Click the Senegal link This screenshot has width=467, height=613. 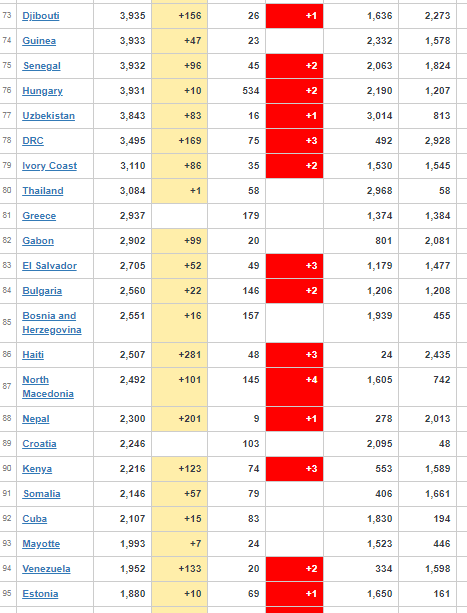(x=42, y=66)
